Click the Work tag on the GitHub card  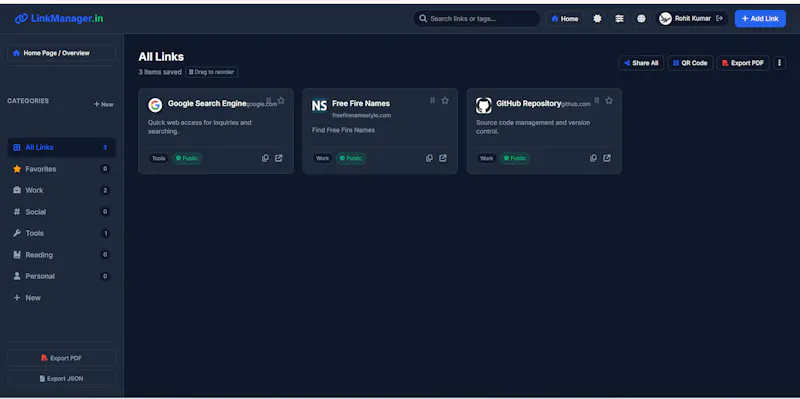coord(487,159)
